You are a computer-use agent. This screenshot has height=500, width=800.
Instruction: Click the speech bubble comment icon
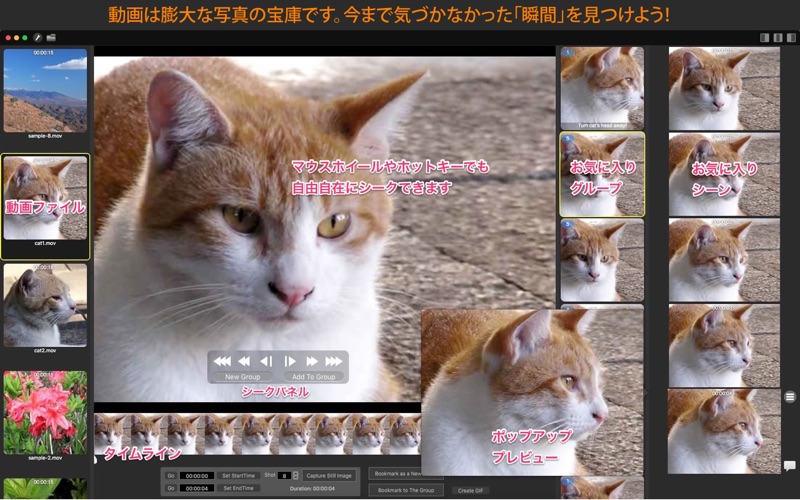pyautogui.click(x=789, y=465)
